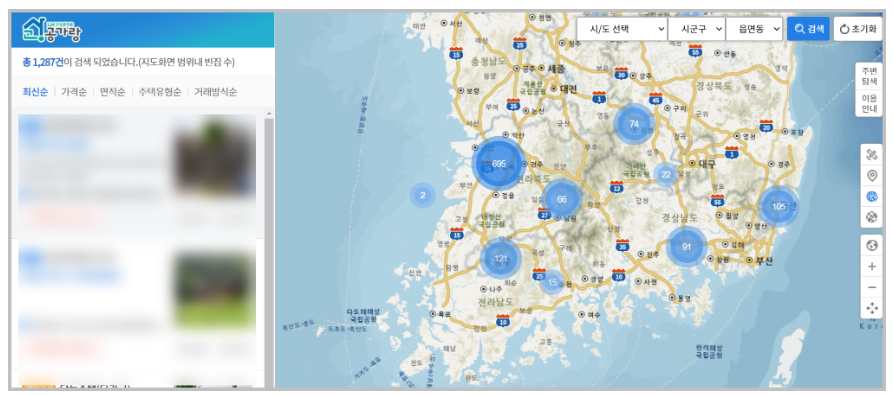Open the 읍면동 dropdown
This screenshot has width=893, height=395.
point(754,29)
